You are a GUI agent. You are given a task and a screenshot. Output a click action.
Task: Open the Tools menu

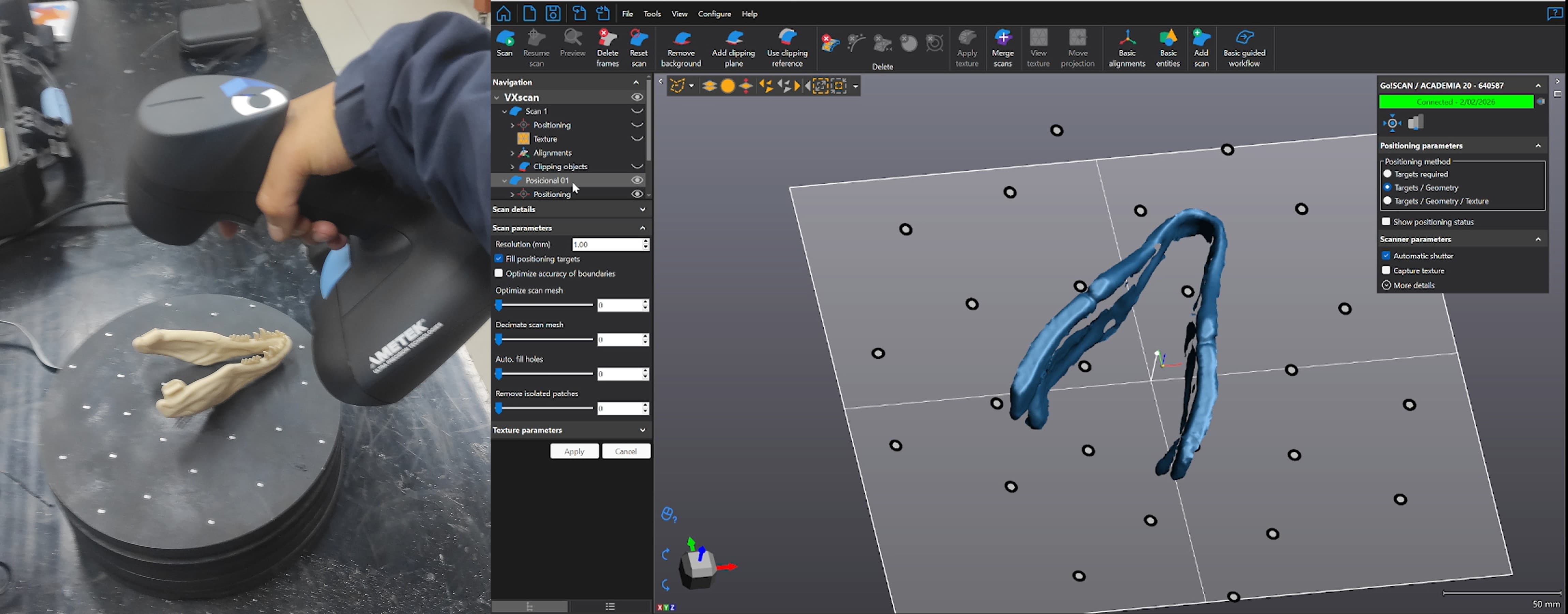pos(652,13)
